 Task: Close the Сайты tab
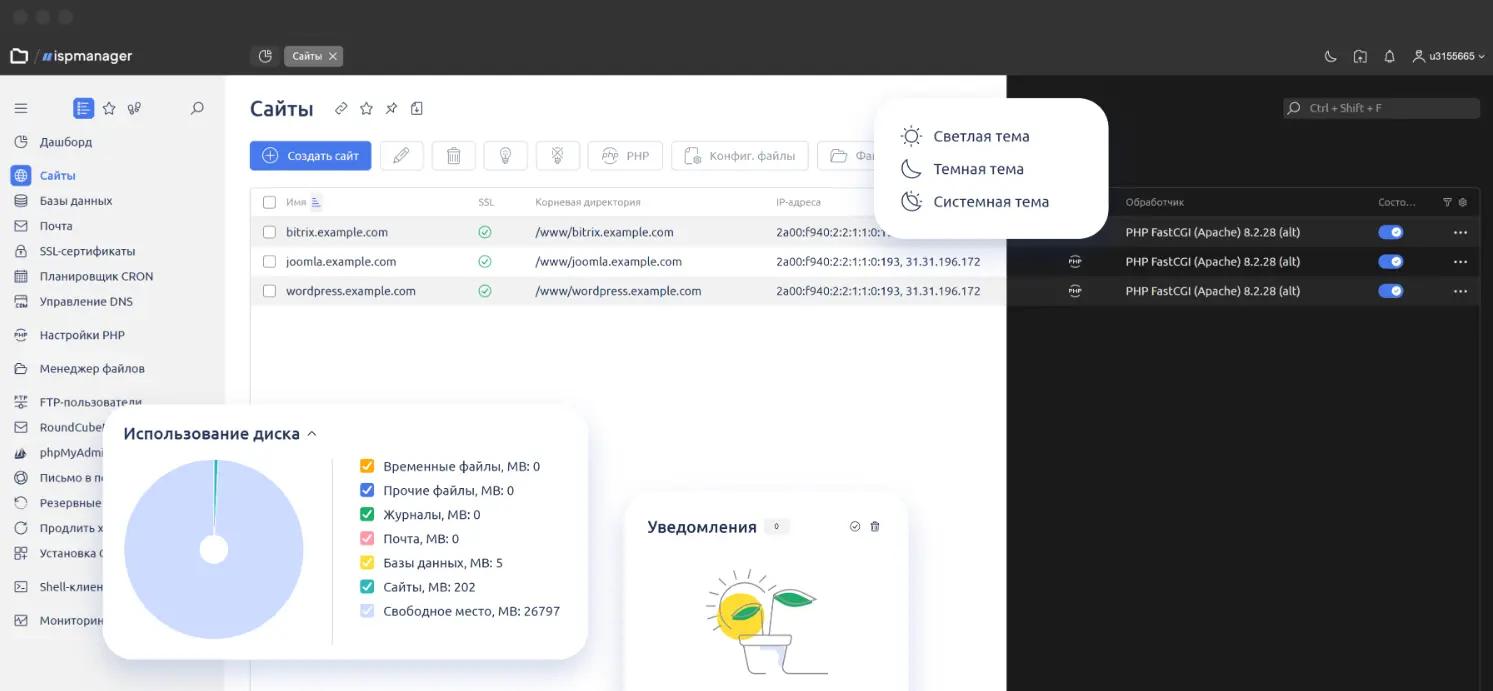coord(333,57)
